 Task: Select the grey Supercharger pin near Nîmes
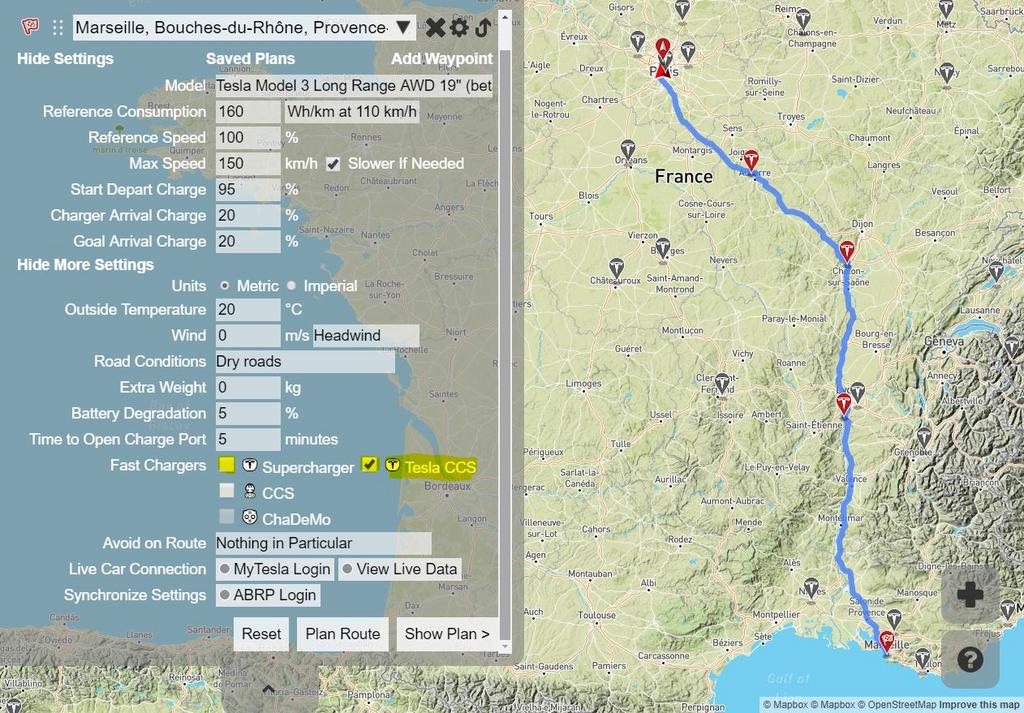[x=810, y=589]
